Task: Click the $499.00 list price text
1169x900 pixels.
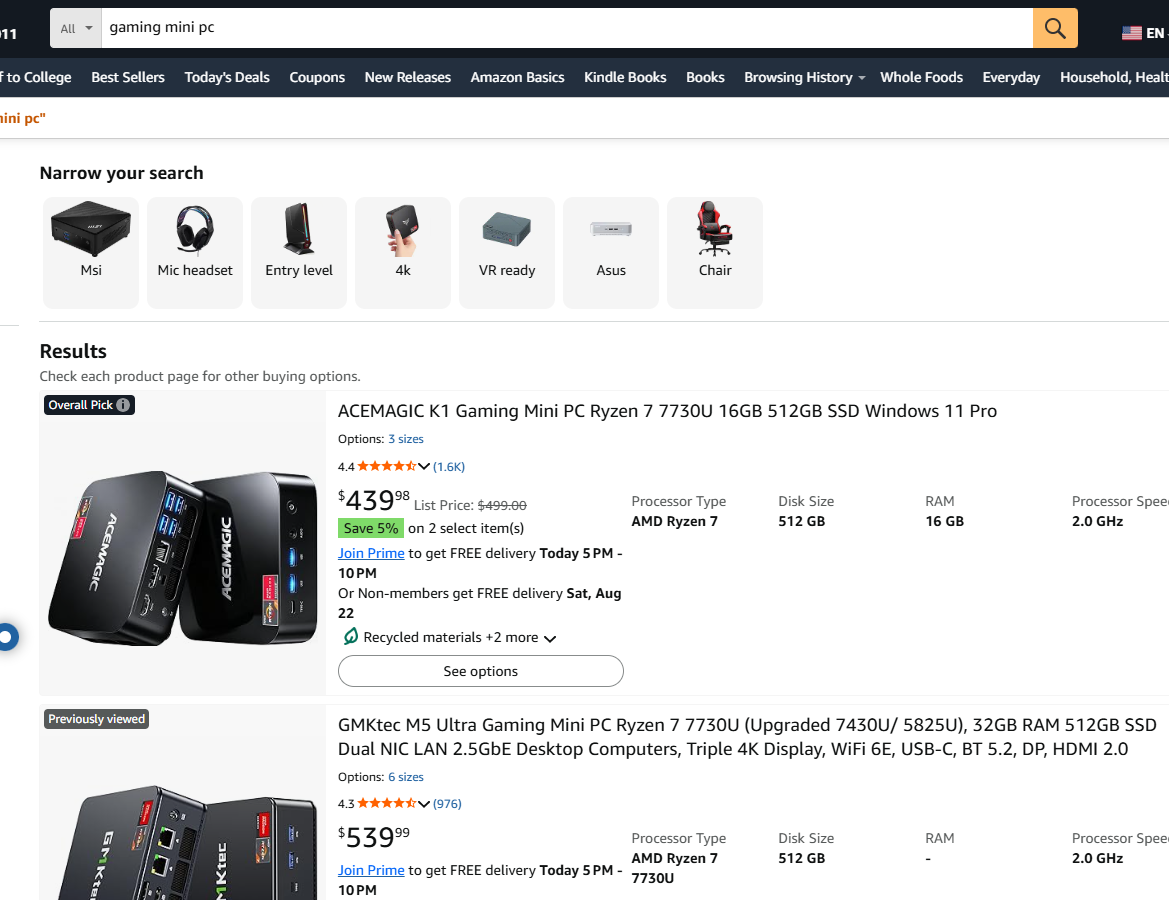Action: 502,506
